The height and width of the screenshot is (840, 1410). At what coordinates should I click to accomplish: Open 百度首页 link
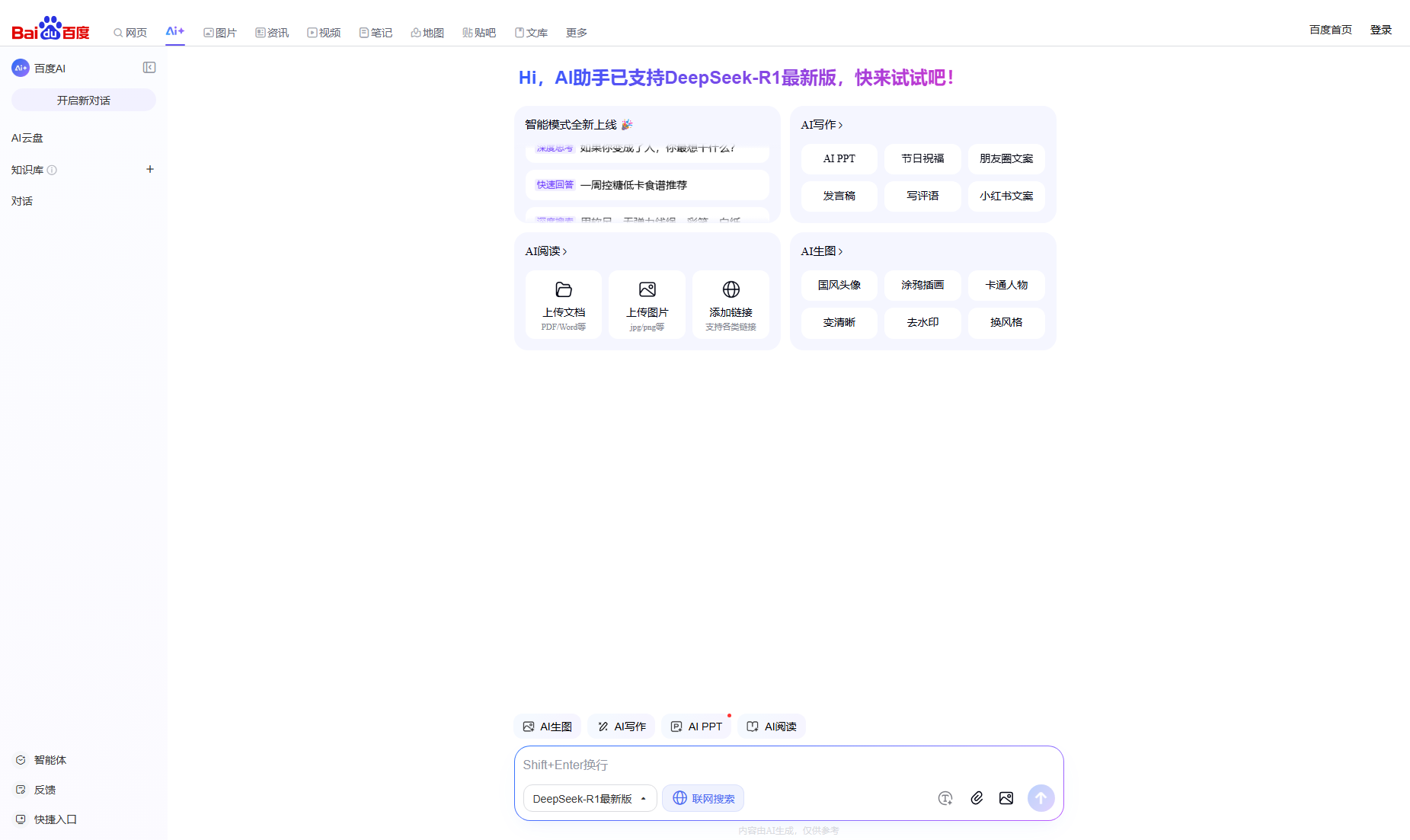(x=1331, y=30)
